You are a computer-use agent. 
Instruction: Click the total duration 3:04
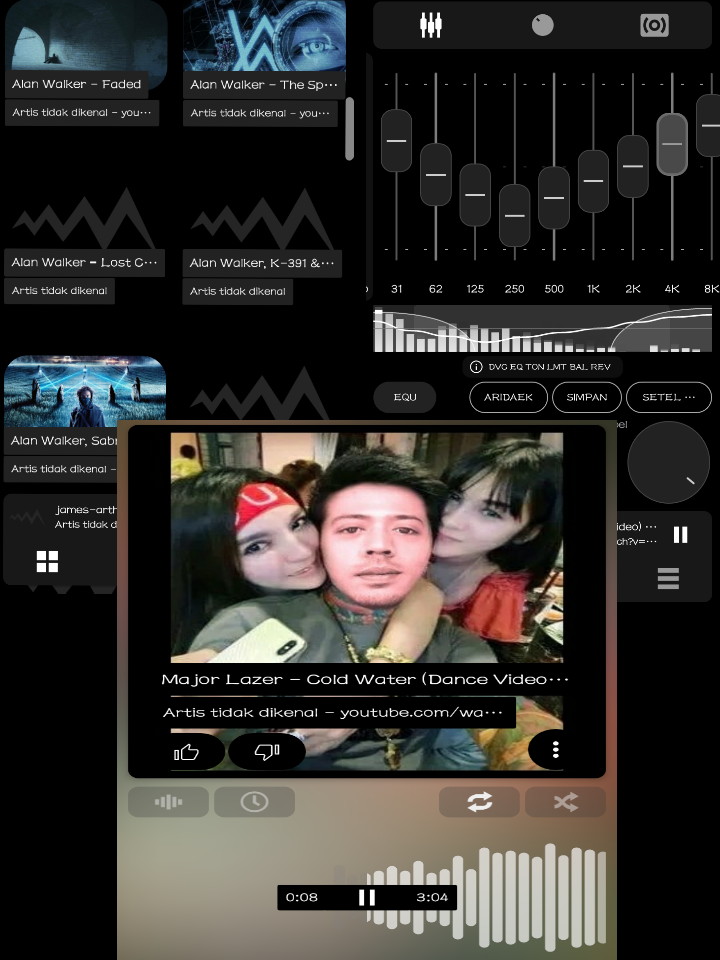432,898
